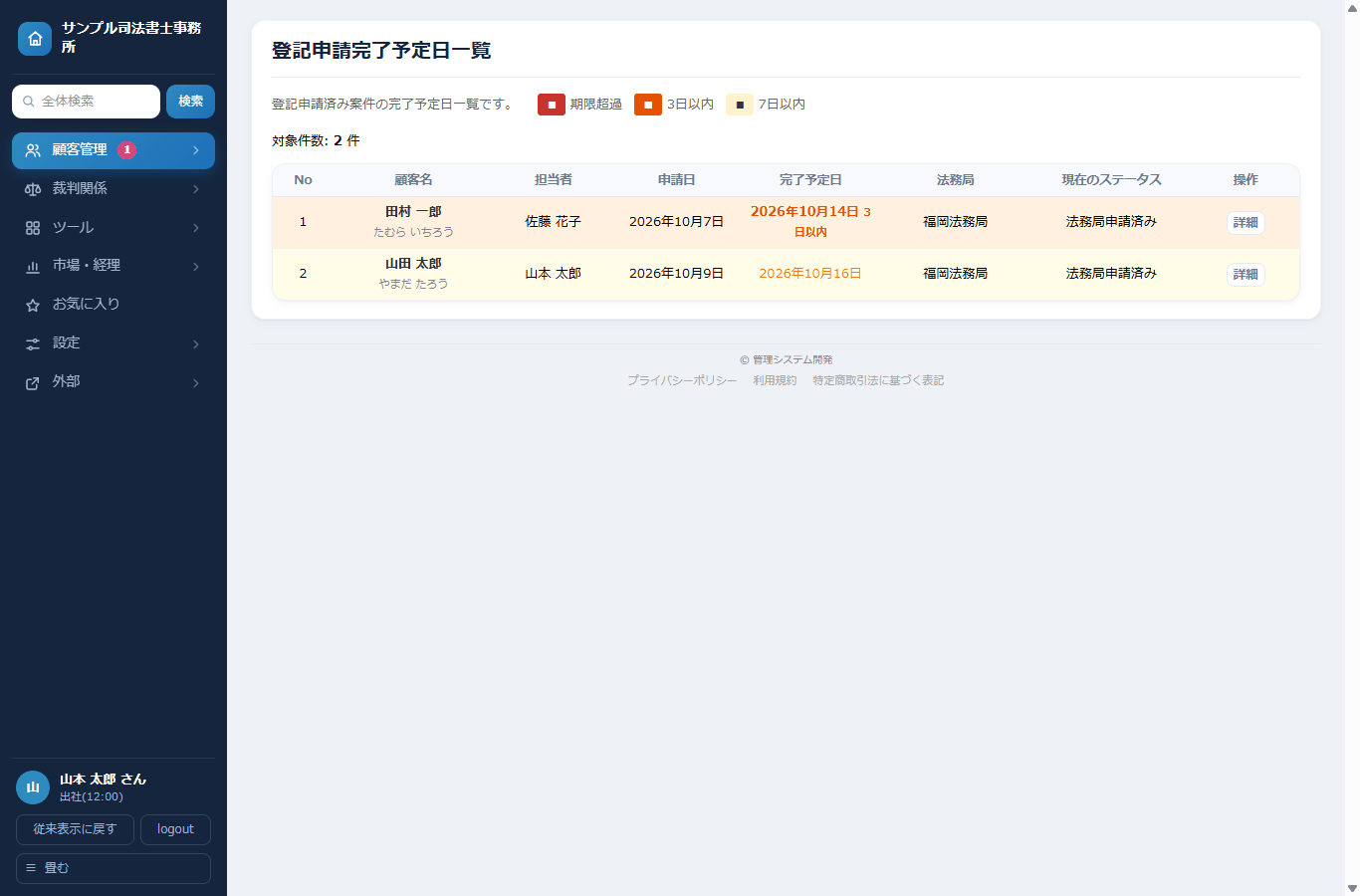Click the notification badge on 顧客管理
1360x896 pixels.
(x=127, y=150)
